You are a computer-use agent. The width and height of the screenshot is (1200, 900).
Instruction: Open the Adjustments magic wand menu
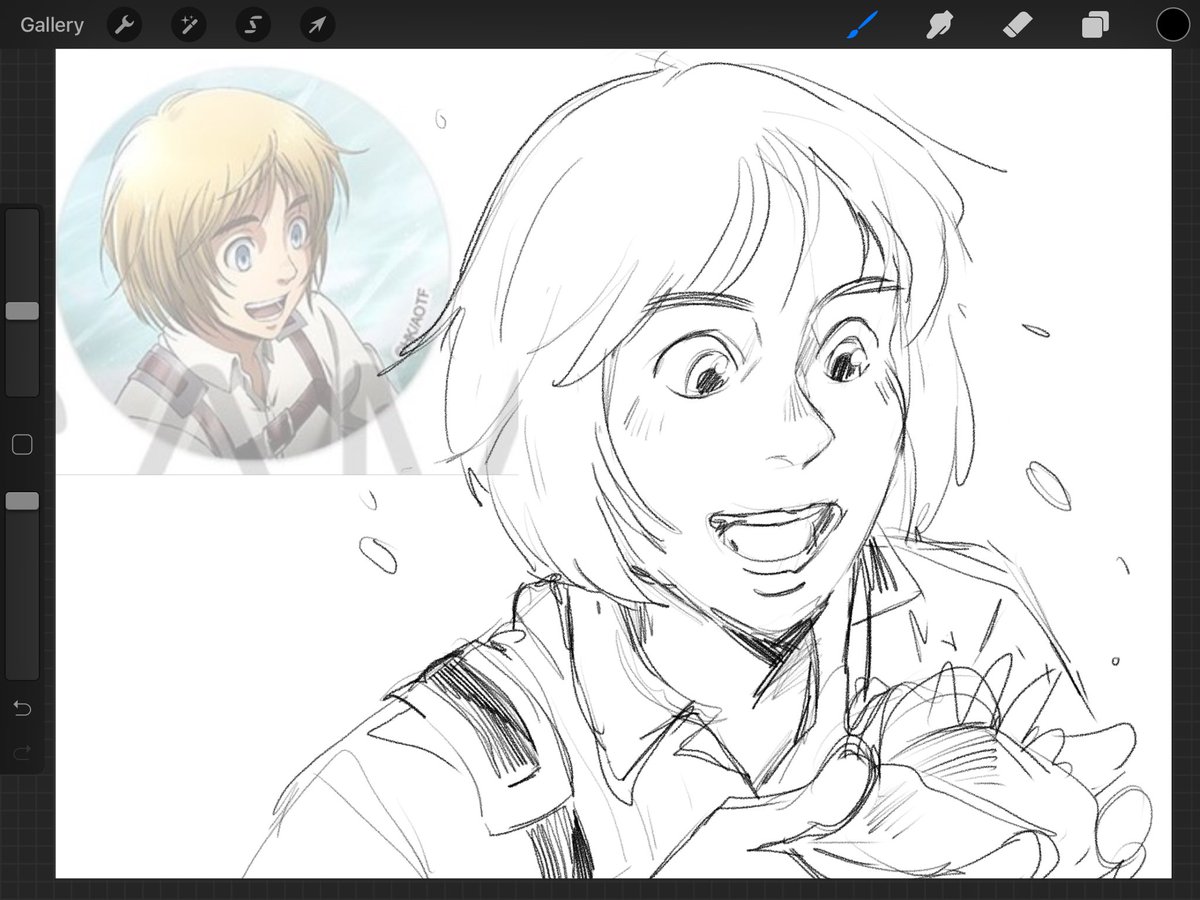188,25
